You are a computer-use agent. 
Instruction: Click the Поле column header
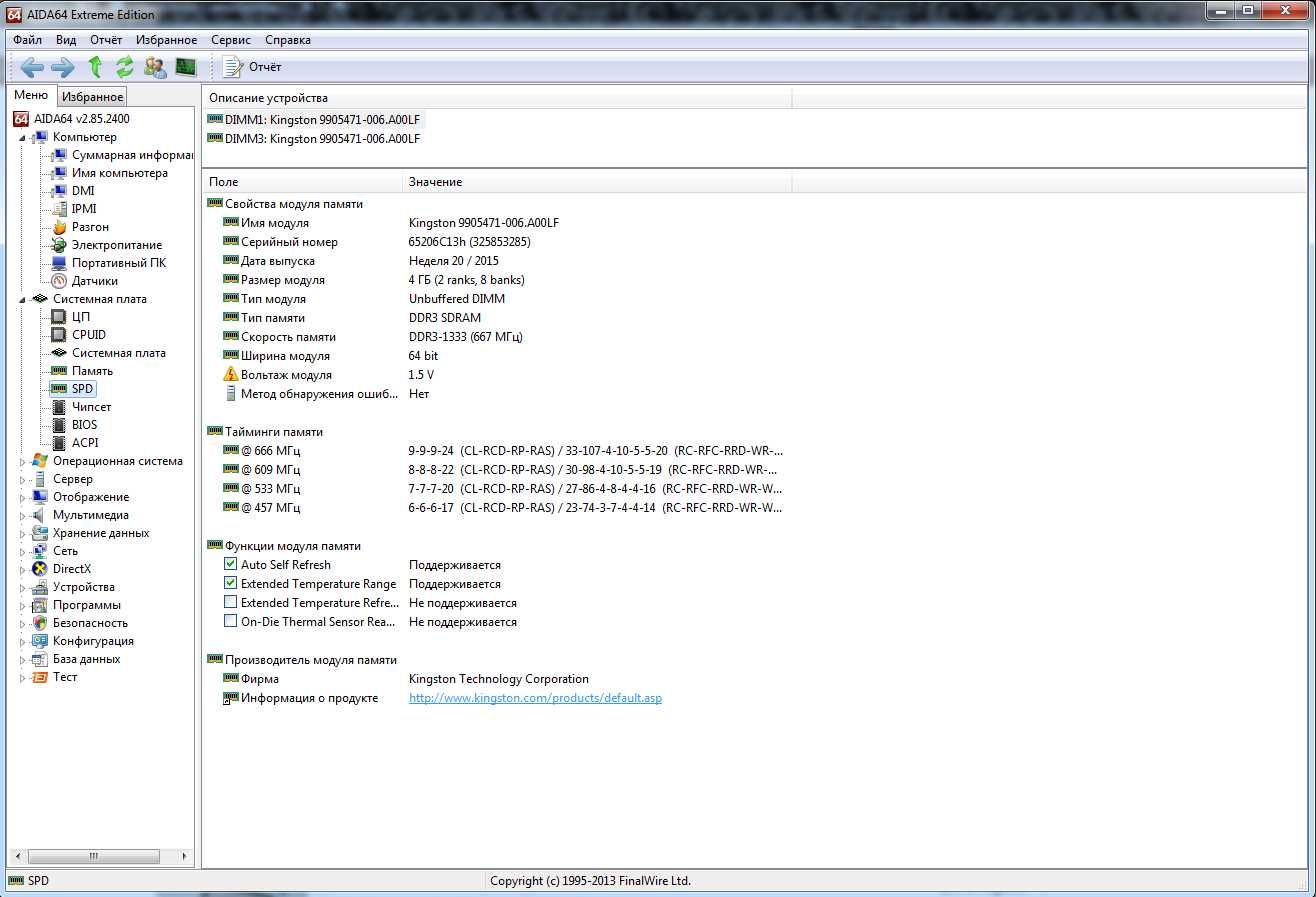point(303,182)
